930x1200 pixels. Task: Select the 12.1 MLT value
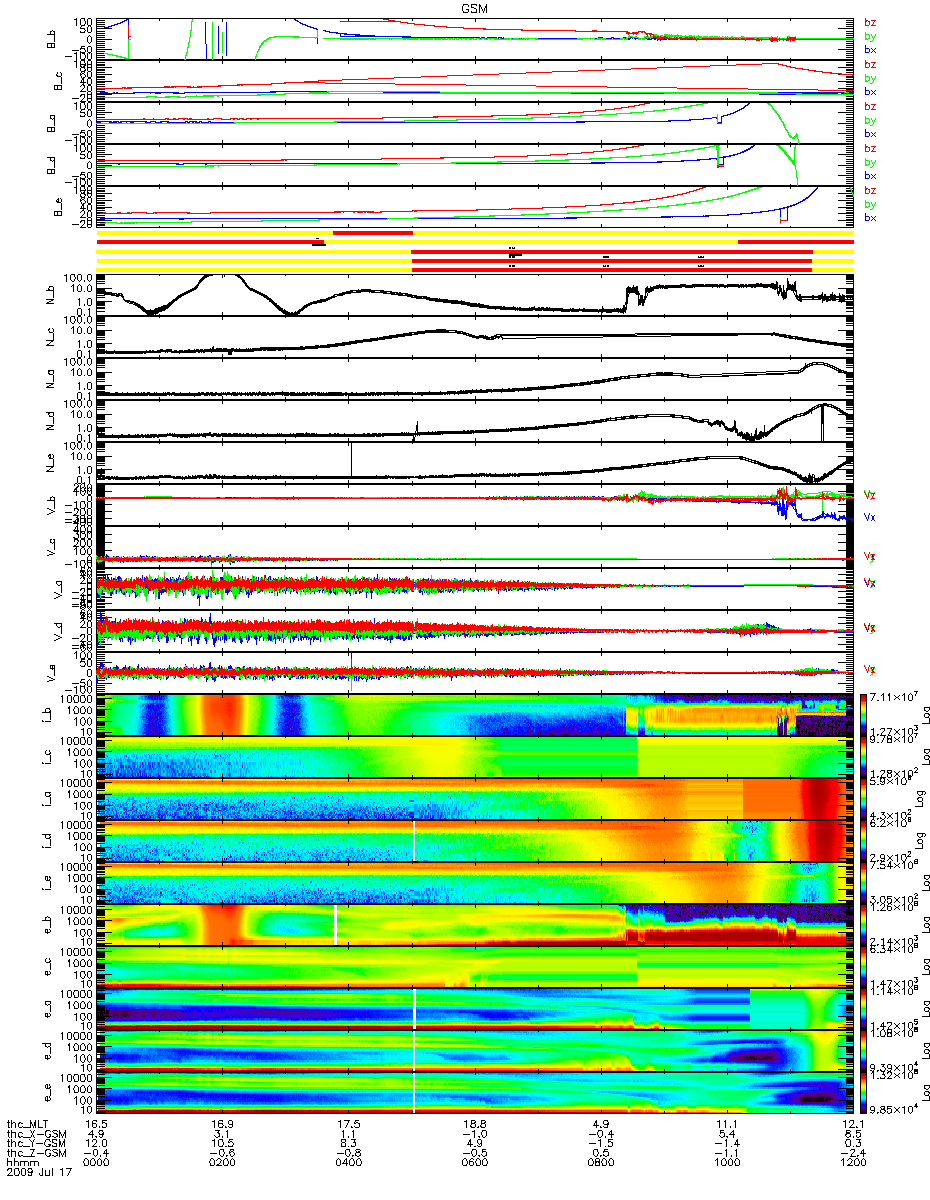(x=853, y=1123)
